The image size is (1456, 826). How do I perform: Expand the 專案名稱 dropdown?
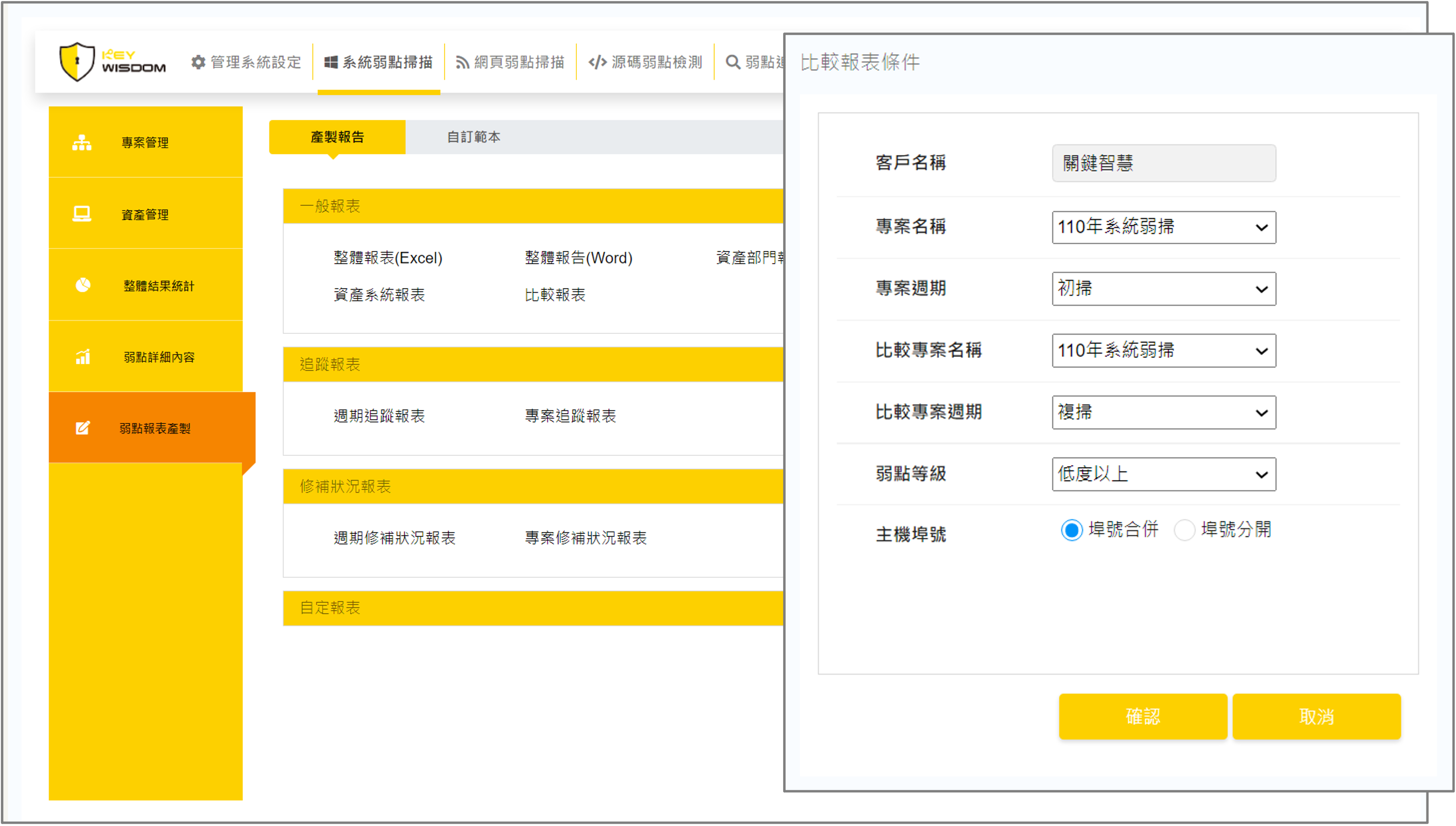[1163, 227]
